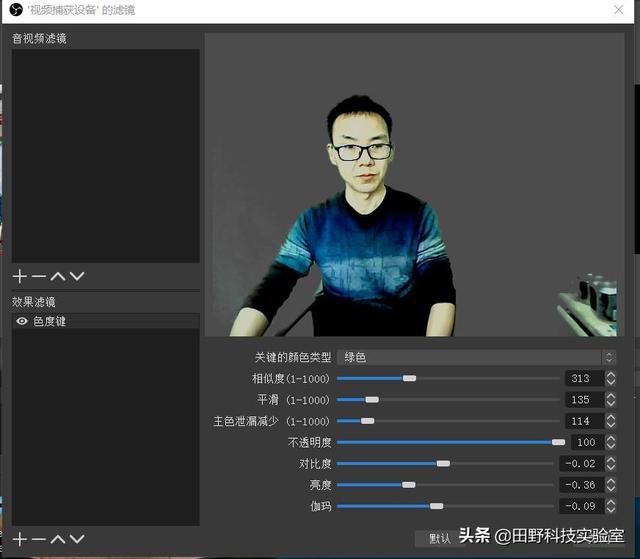Add a new effect filter with plus icon
640x559 pixels.
pyautogui.click(x=19, y=539)
